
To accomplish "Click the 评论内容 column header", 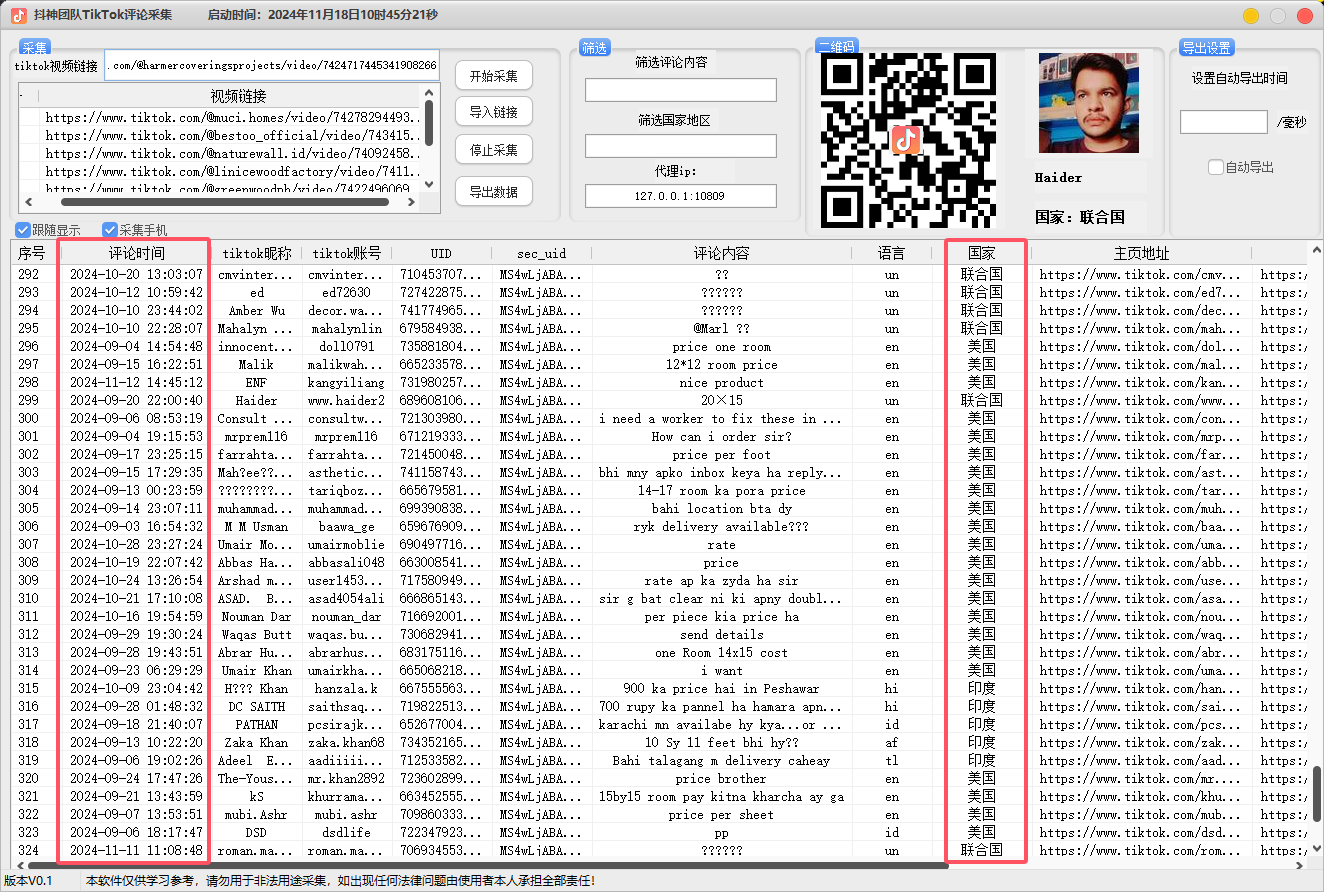I will click(x=721, y=253).
